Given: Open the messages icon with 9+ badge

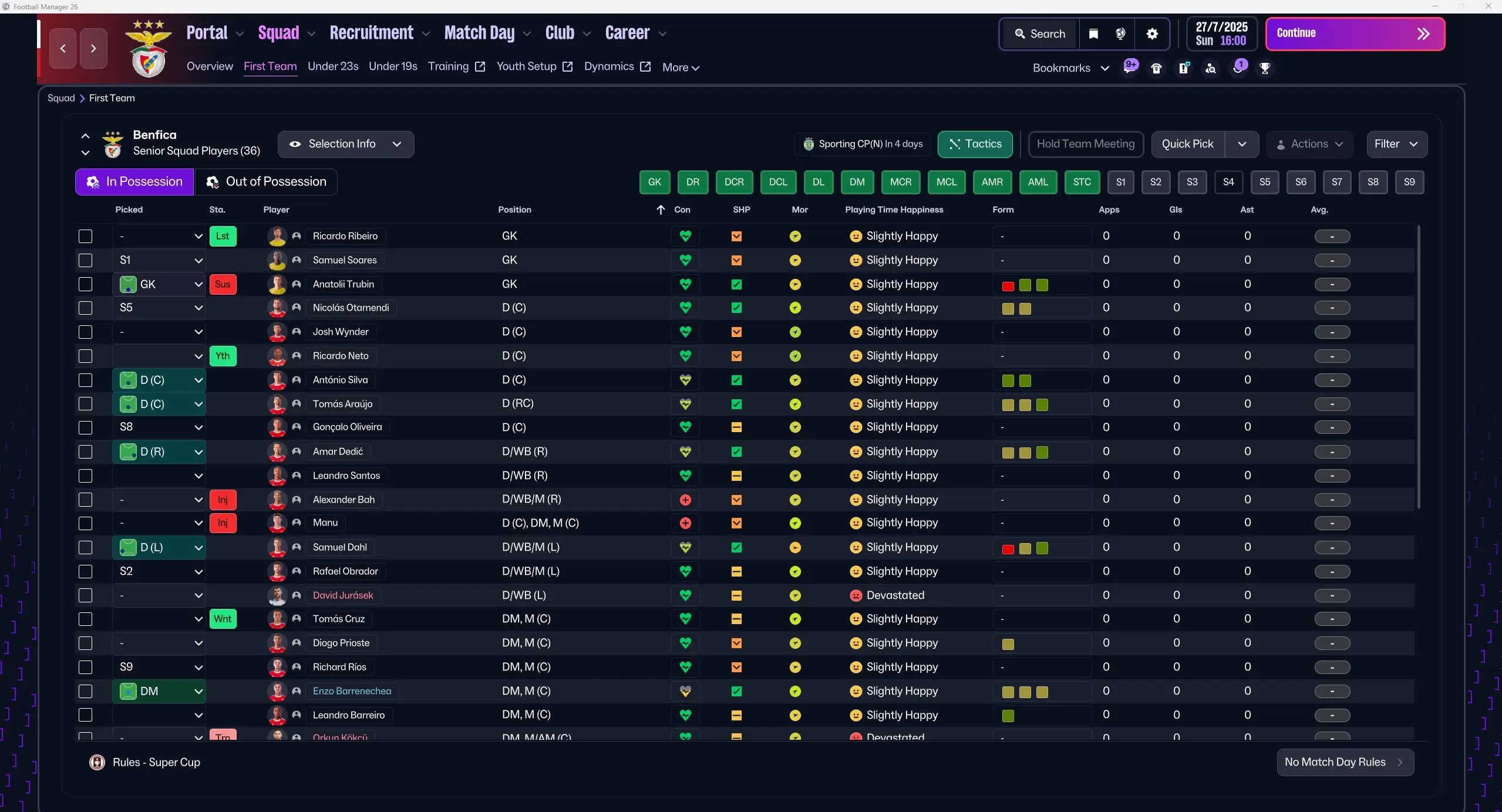Looking at the screenshot, I should coord(1130,67).
